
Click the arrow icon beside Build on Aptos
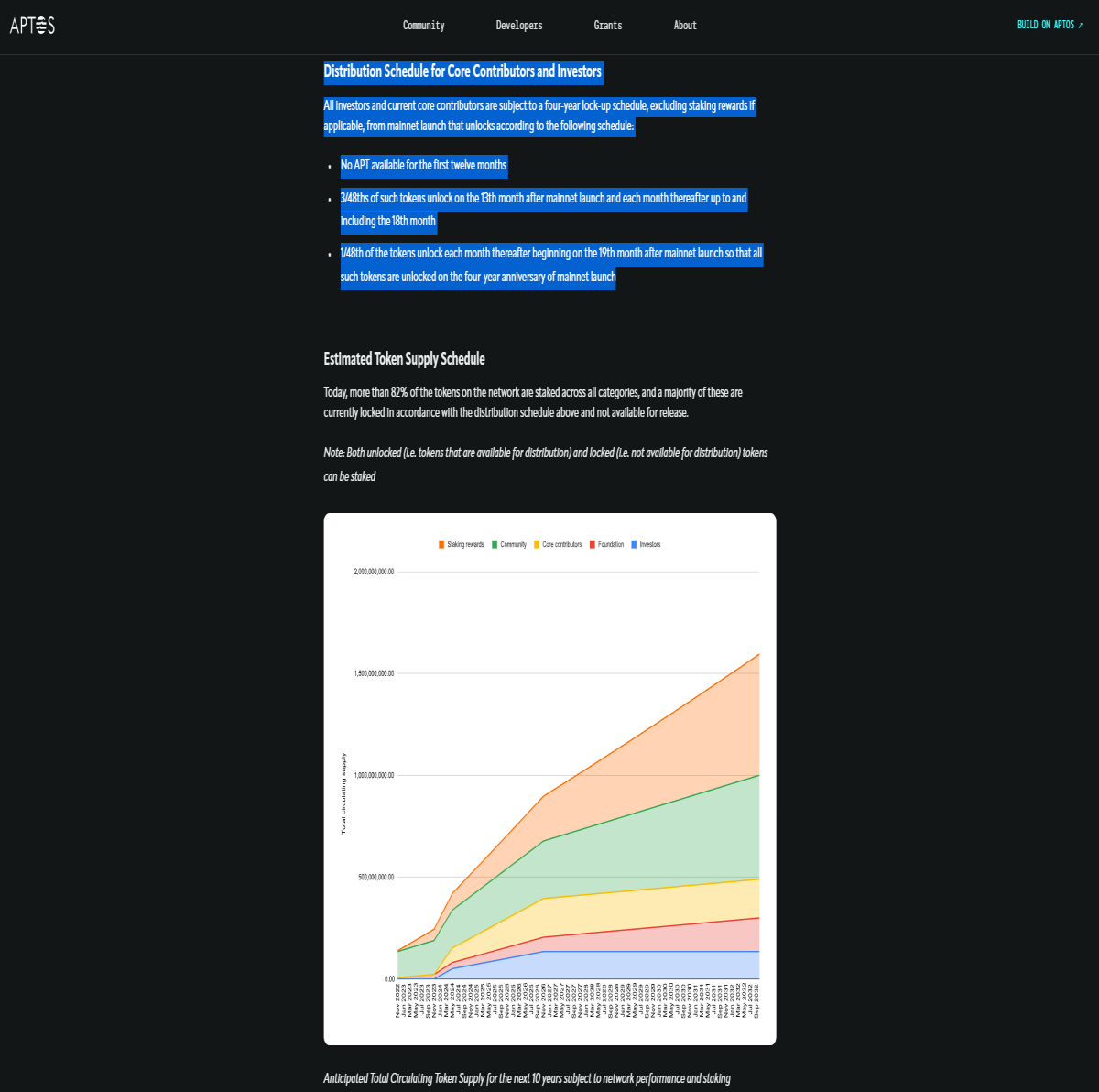pyautogui.click(x=1081, y=26)
